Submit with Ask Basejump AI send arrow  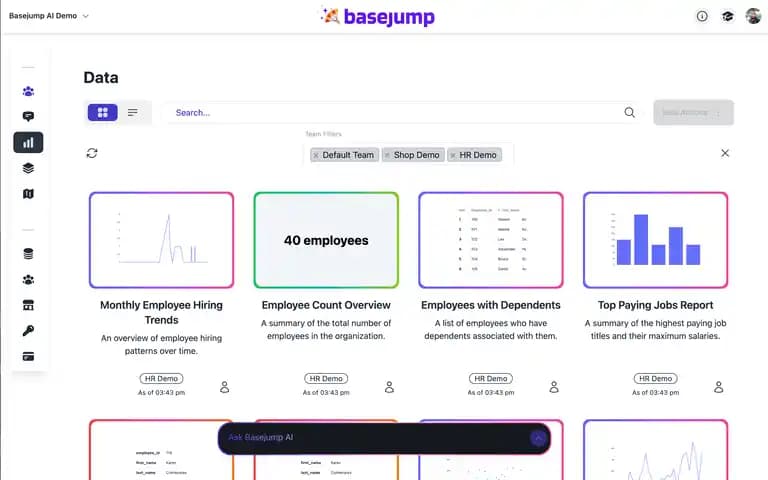[x=538, y=438]
